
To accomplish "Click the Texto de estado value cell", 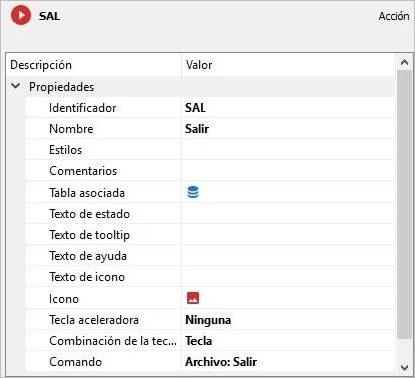I will pos(288,214).
